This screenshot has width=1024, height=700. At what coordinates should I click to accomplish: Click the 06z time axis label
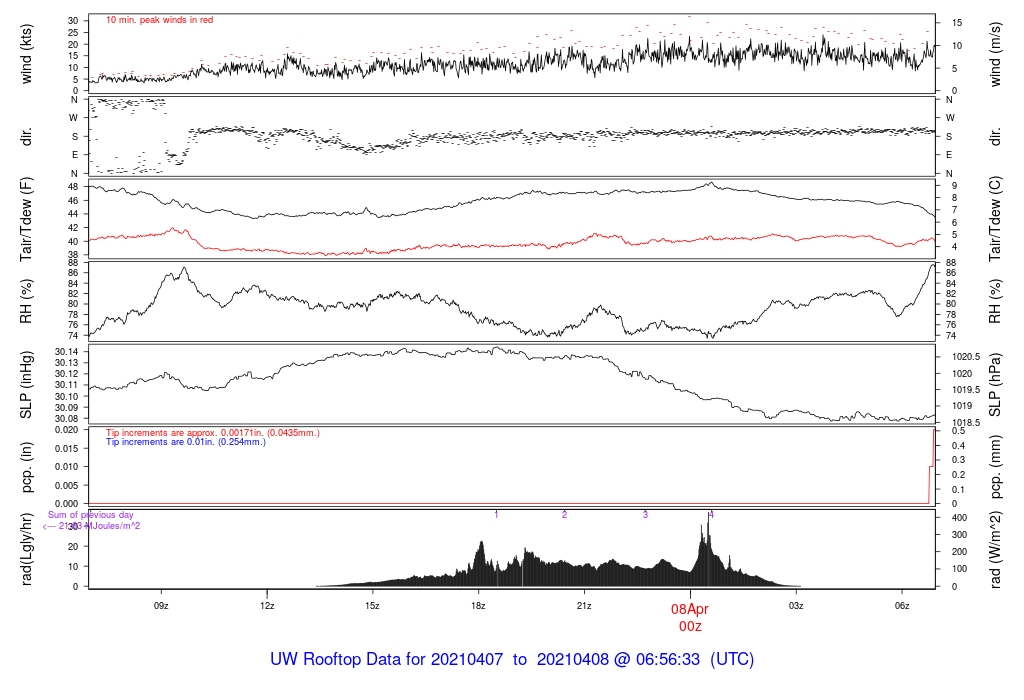pos(901,606)
